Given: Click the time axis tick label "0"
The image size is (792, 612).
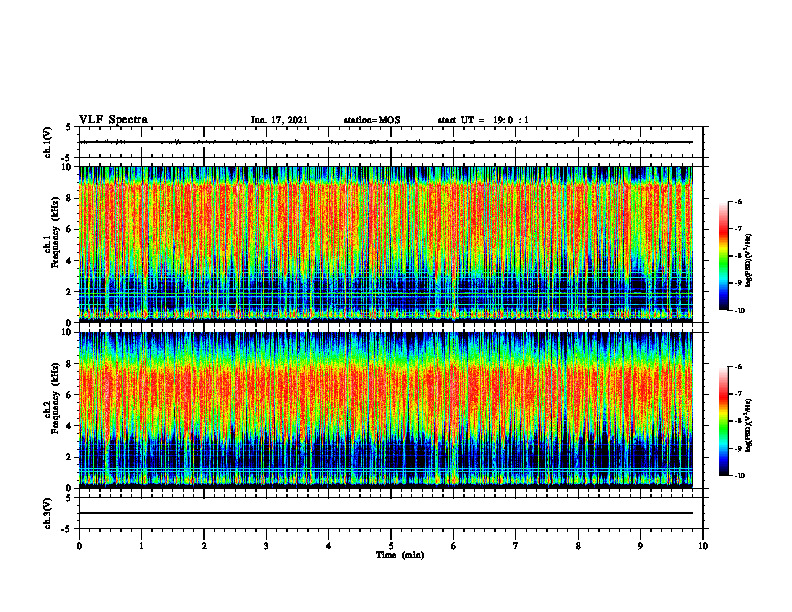Looking at the screenshot, I should [x=79, y=546].
